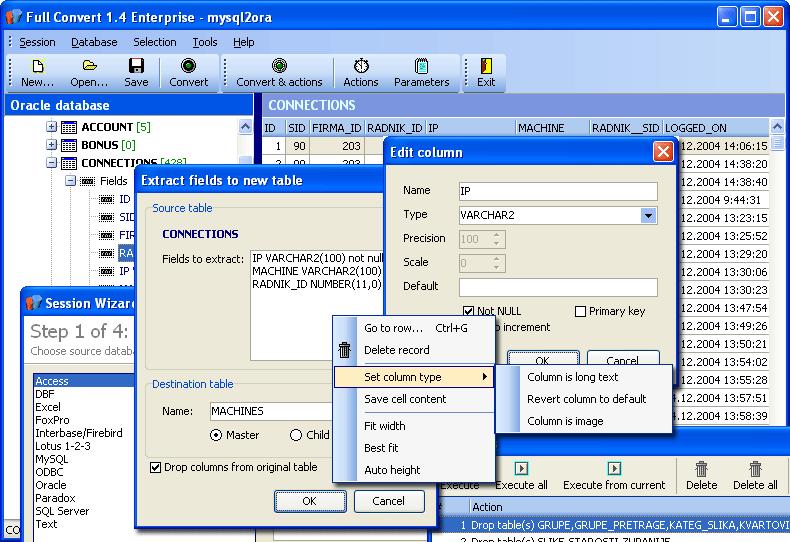
Task: Open the Actions stopwatch icon
Action: pyautogui.click(x=361, y=66)
